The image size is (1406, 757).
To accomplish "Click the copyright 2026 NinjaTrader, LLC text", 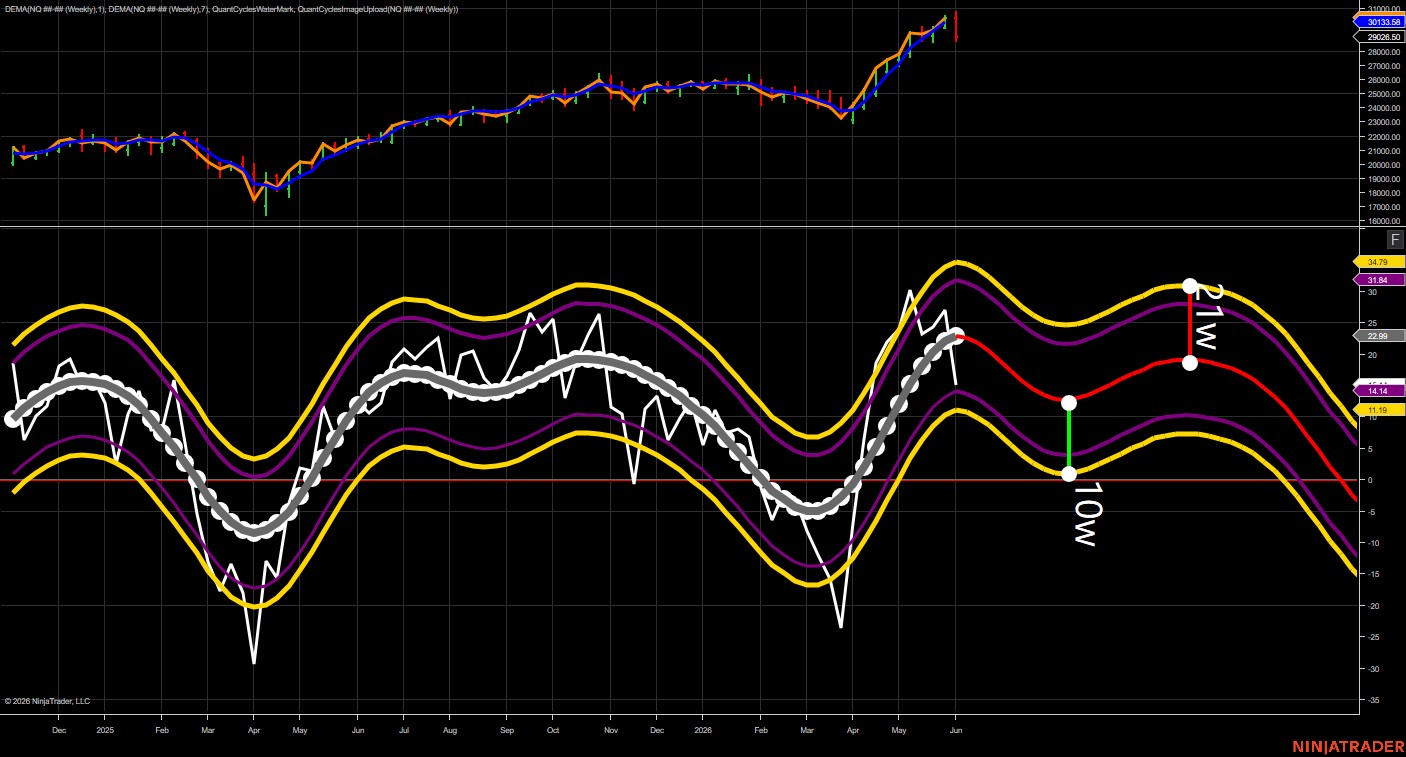I will click(x=47, y=701).
